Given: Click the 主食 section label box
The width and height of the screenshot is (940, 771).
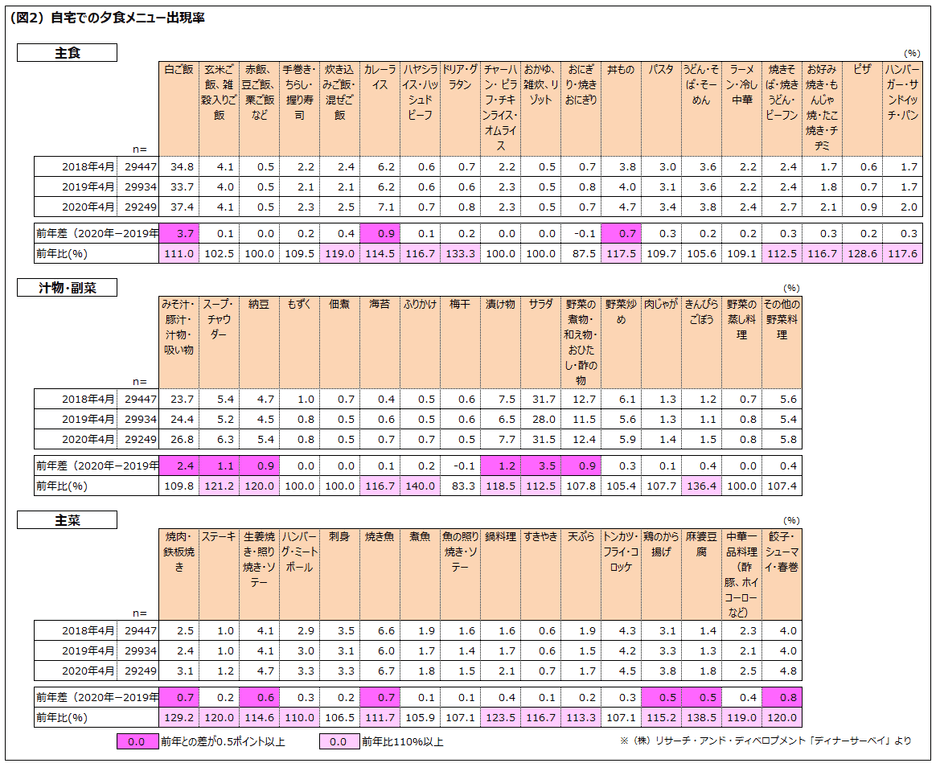Looking at the screenshot, I should click(67, 53).
